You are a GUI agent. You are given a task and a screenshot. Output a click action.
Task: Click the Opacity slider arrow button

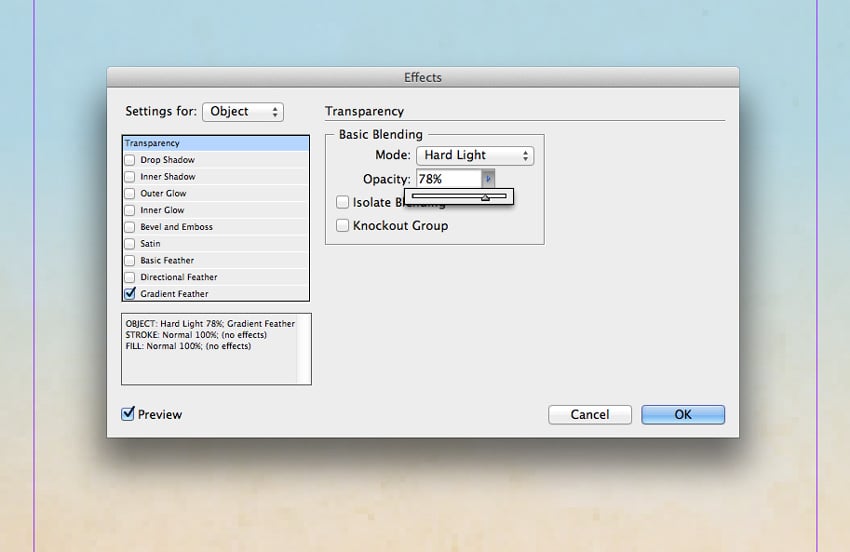[x=488, y=178]
